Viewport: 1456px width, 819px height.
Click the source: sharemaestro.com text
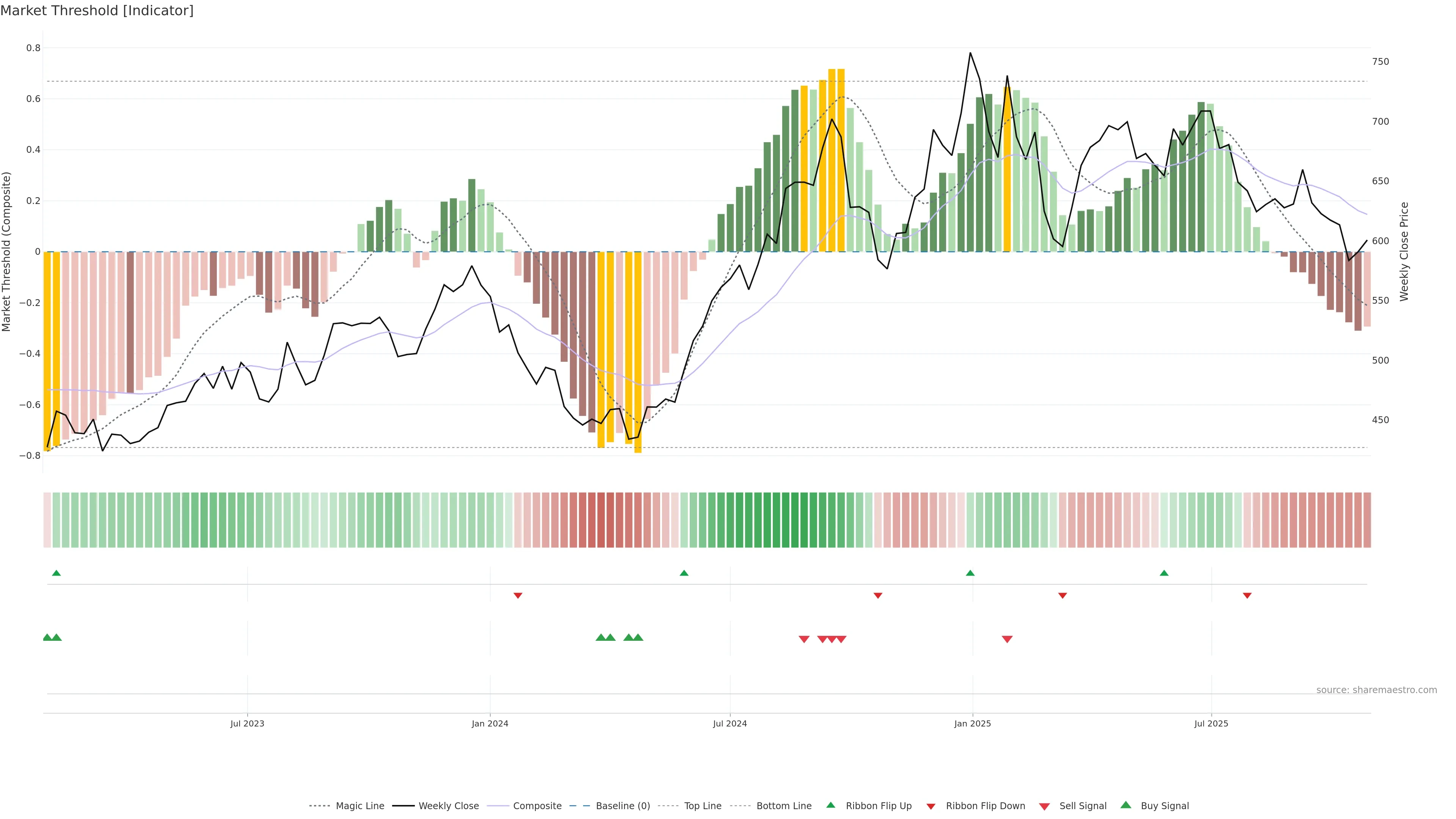pos(1376,690)
